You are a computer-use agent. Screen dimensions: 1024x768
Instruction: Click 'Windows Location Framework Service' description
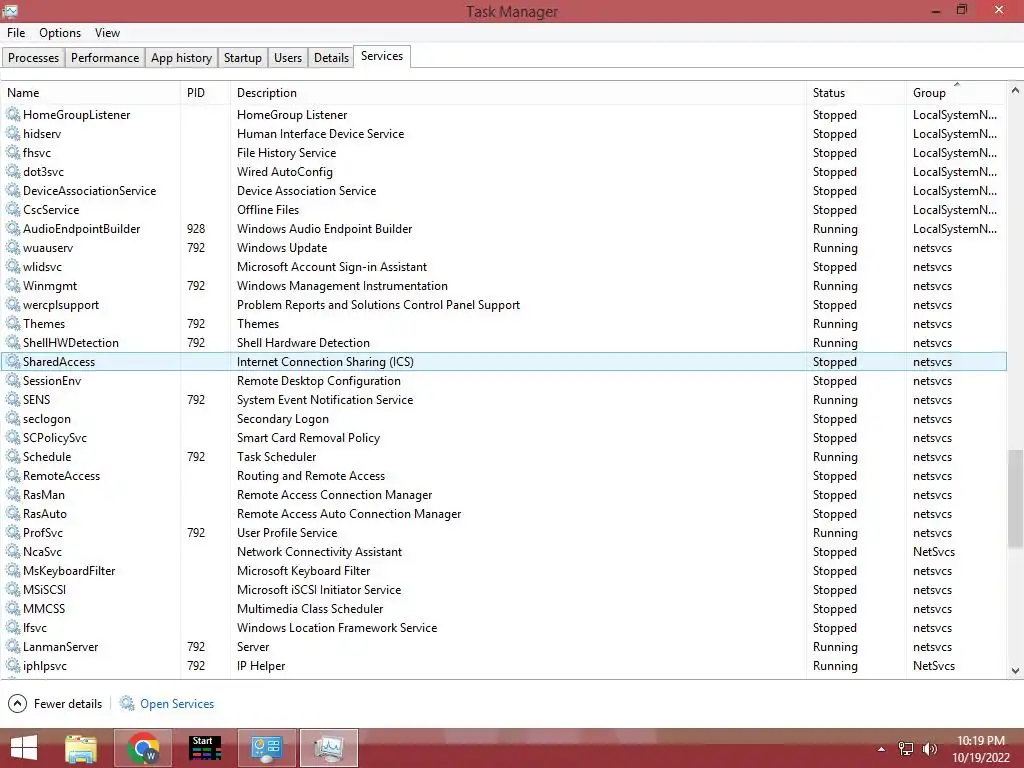coord(337,628)
